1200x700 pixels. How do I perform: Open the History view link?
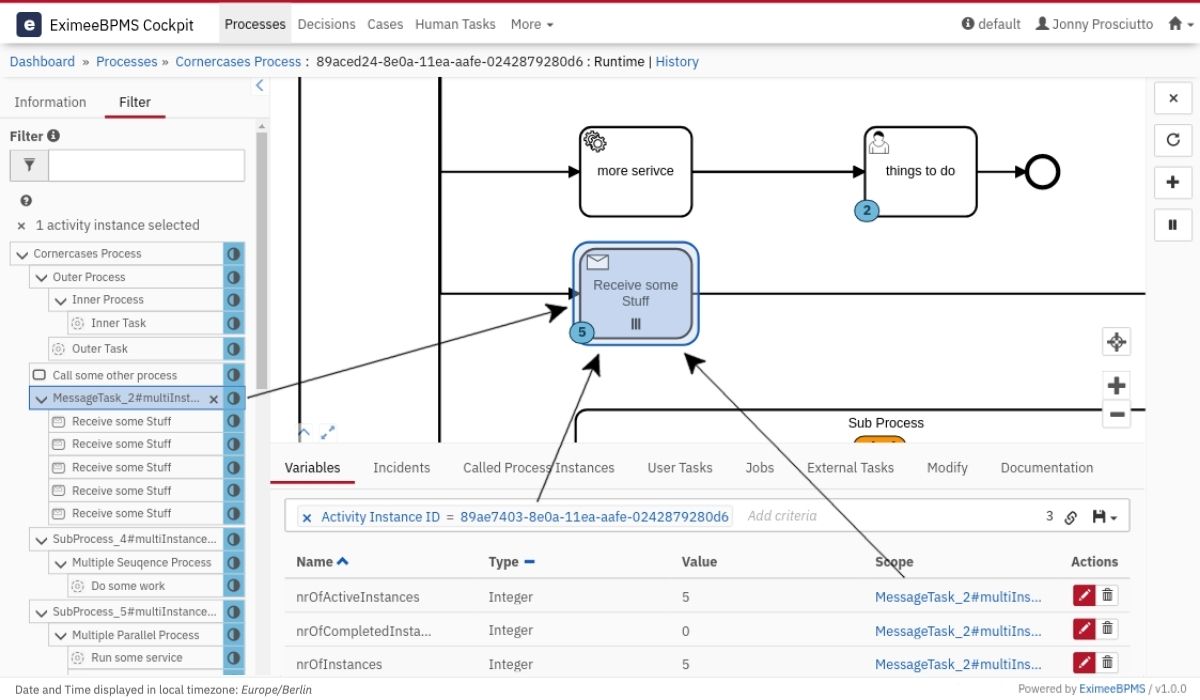[677, 61]
